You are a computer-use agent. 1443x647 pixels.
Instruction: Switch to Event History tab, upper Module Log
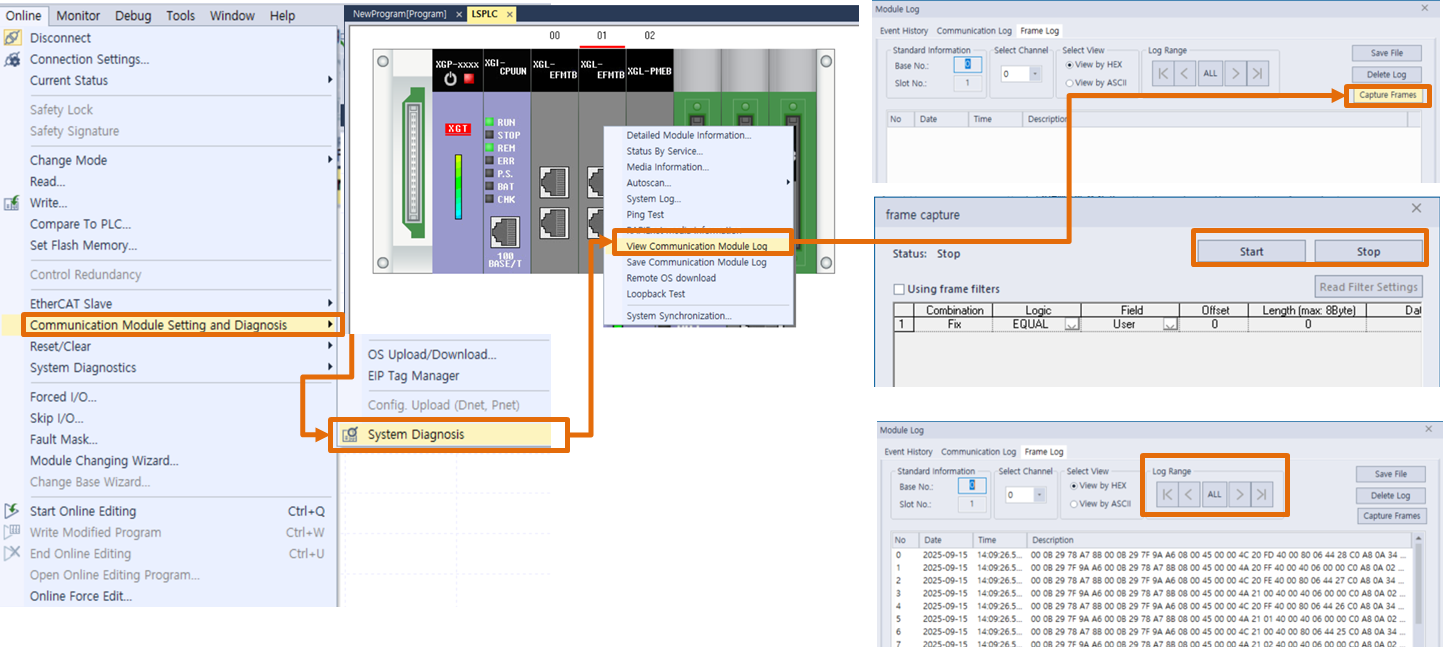[904, 31]
